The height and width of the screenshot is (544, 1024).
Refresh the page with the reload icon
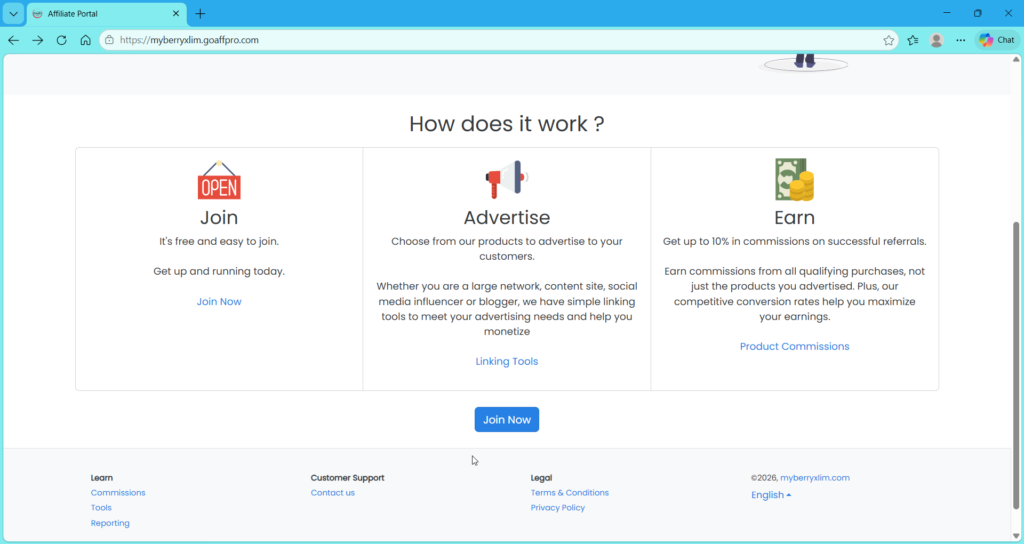61,40
